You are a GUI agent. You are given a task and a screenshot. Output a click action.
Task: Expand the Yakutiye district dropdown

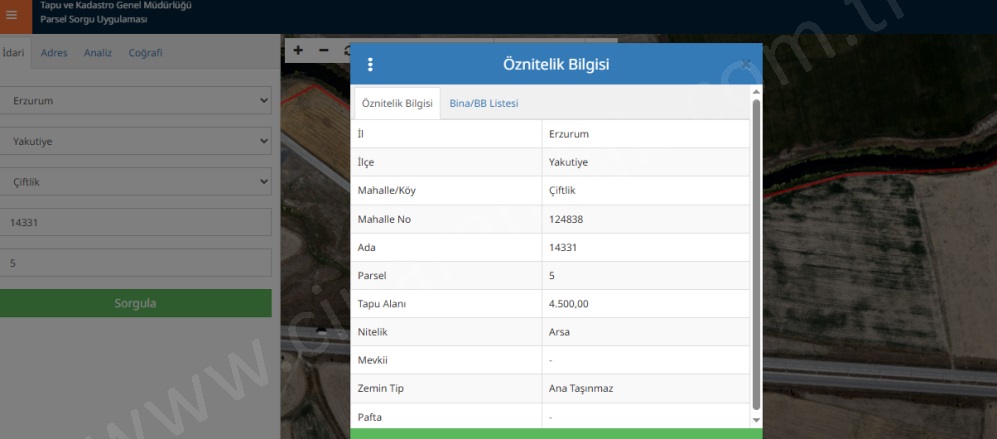[136, 142]
